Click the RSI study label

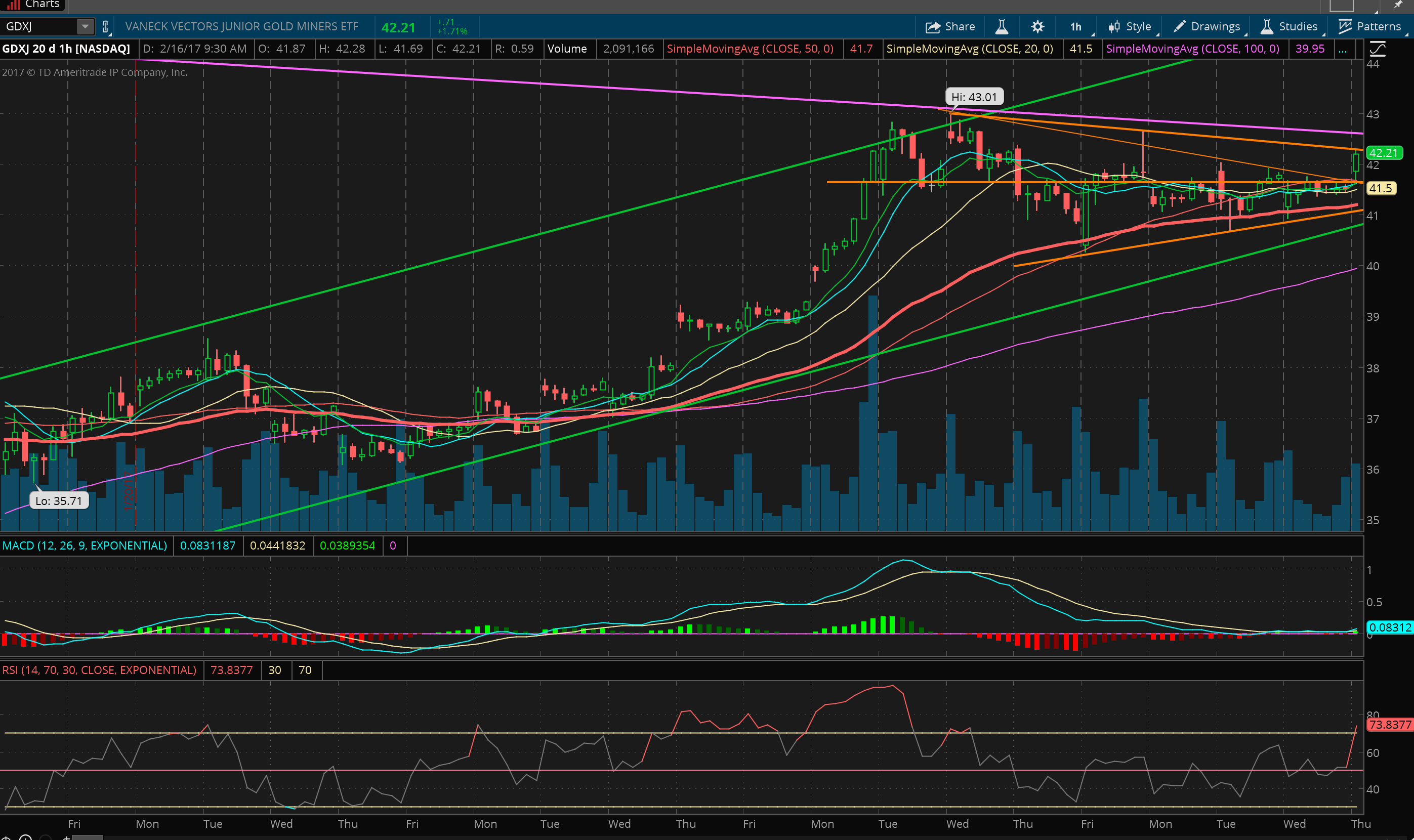(x=99, y=670)
